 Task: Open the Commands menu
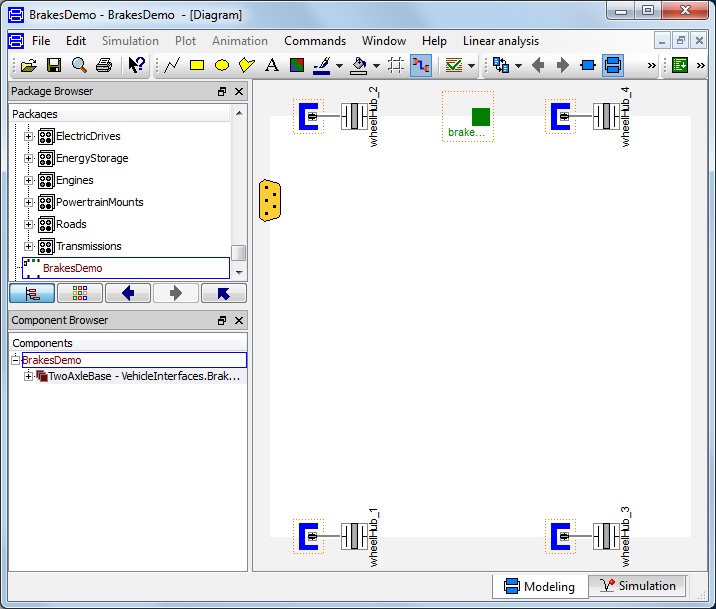(314, 41)
